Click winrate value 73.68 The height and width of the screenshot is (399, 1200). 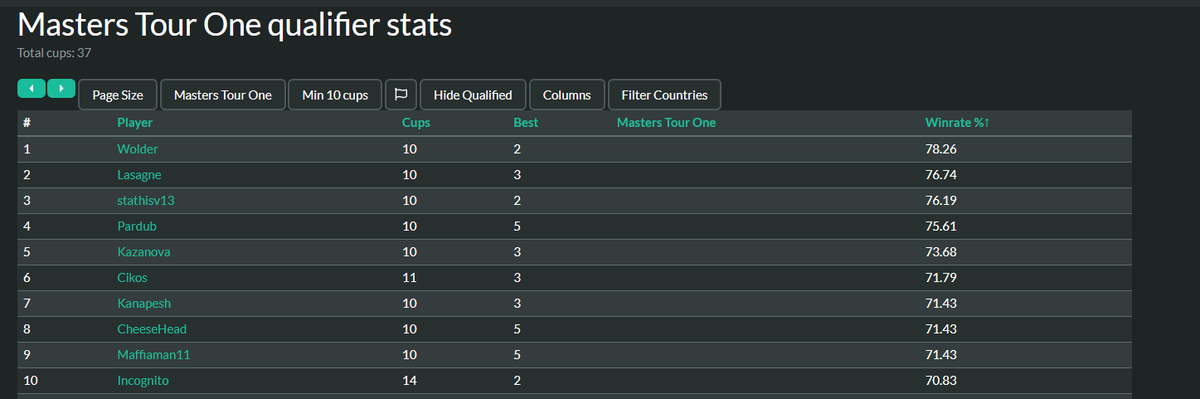click(x=942, y=252)
